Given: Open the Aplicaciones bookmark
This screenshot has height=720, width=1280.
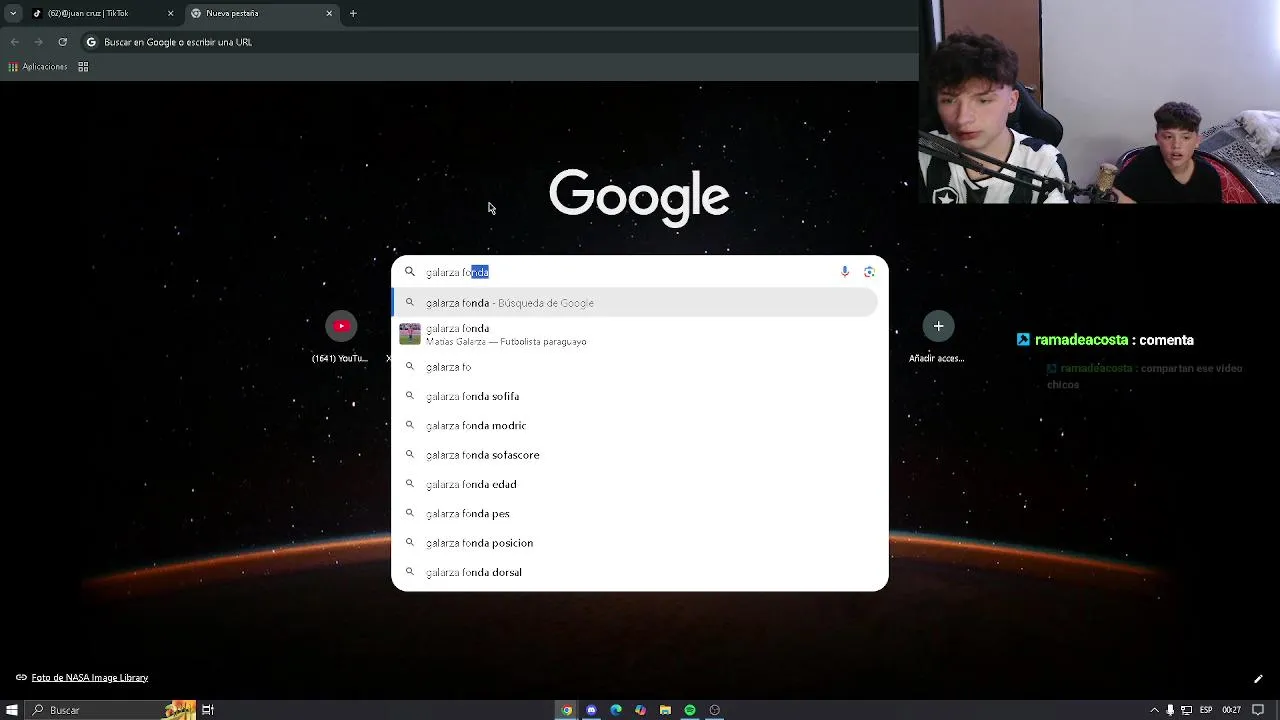Looking at the screenshot, I should tap(38, 67).
